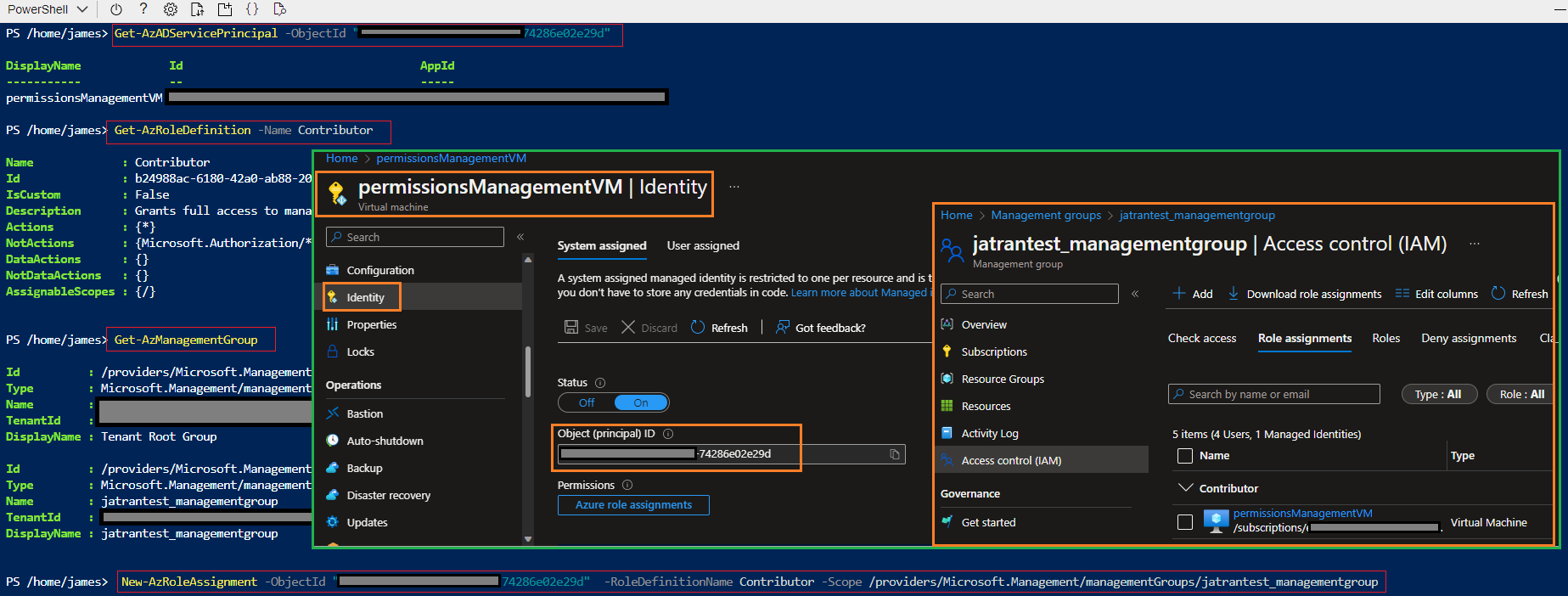The height and width of the screenshot is (596, 1568).
Task: Click the VM menu scrollbar down arrow
Action: pos(528,538)
